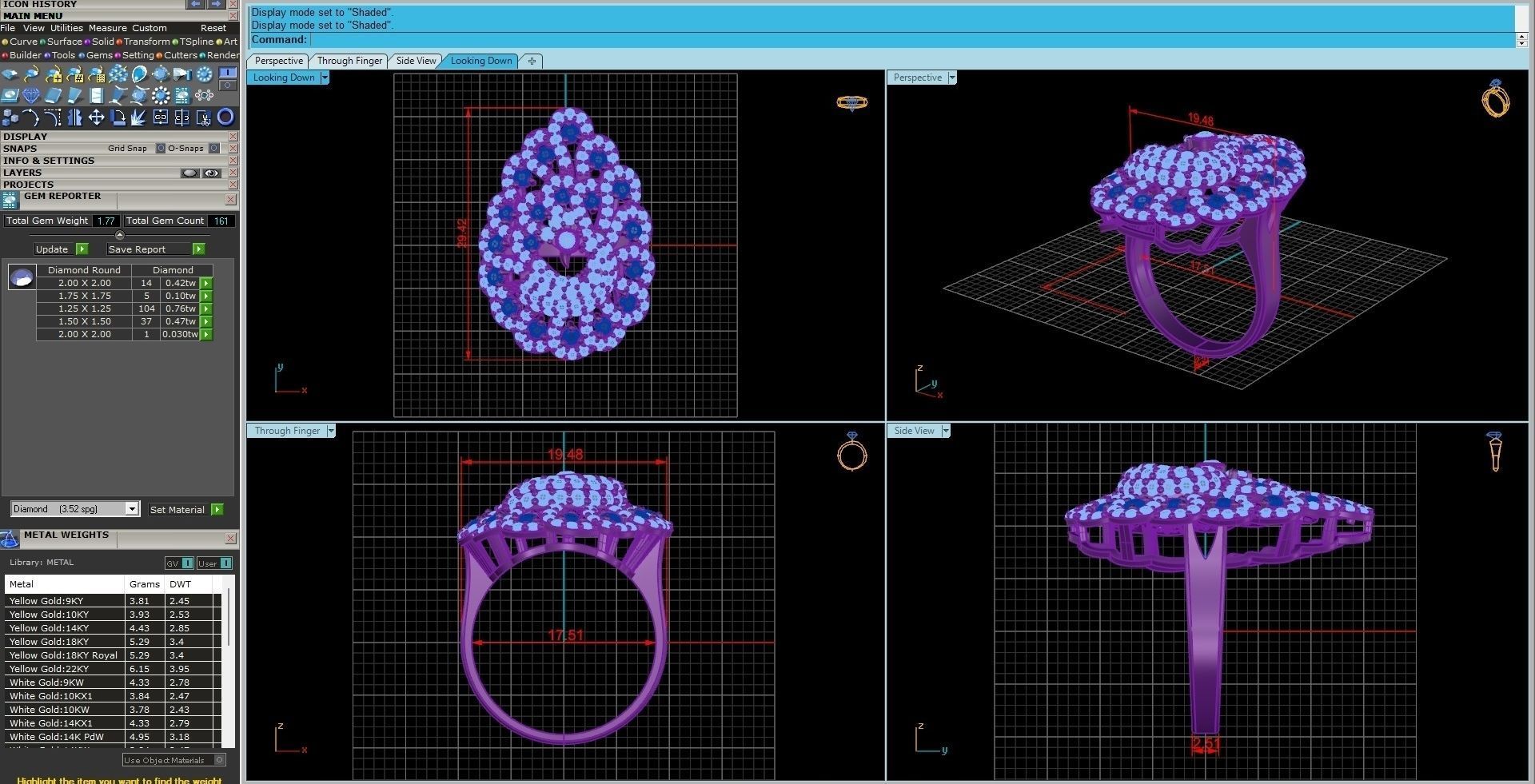This screenshot has height=784, width=1535.
Task: Activate the four-arrow Move tool
Action: [x=96, y=117]
